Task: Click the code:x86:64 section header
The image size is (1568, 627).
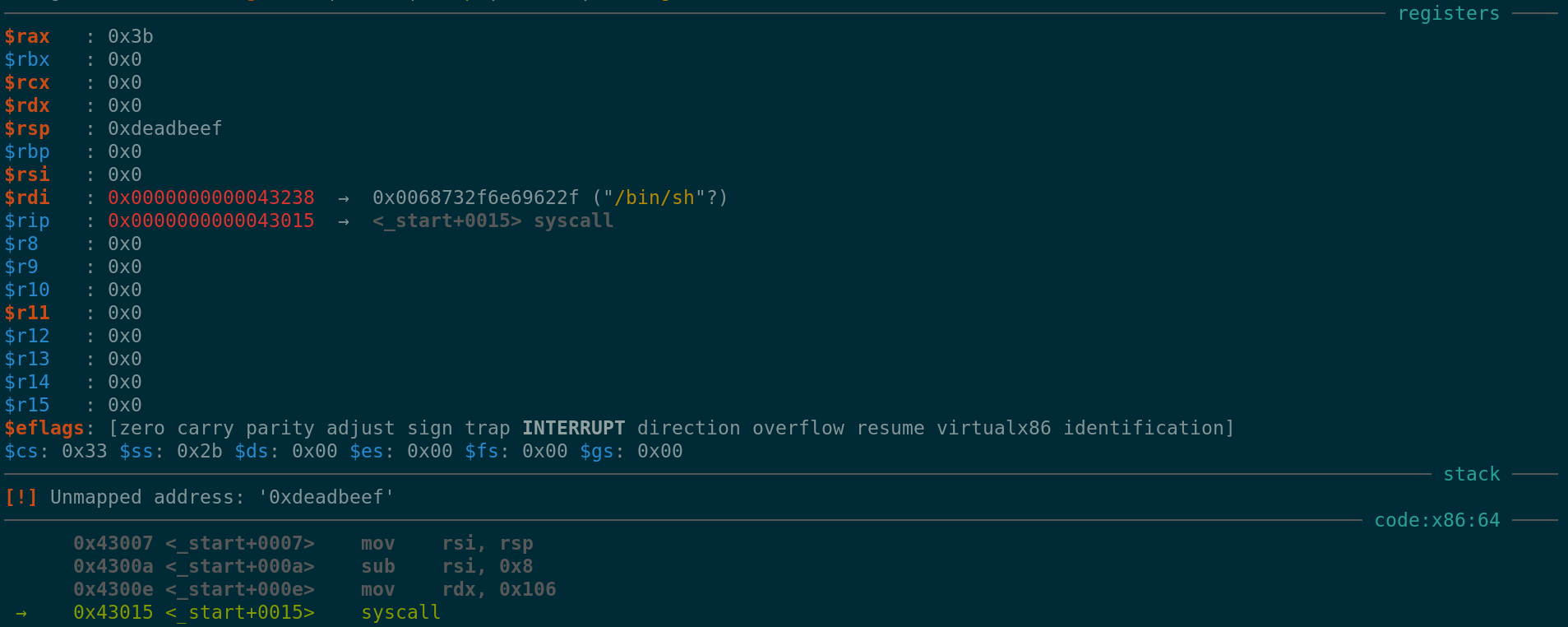Action: (1436, 521)
